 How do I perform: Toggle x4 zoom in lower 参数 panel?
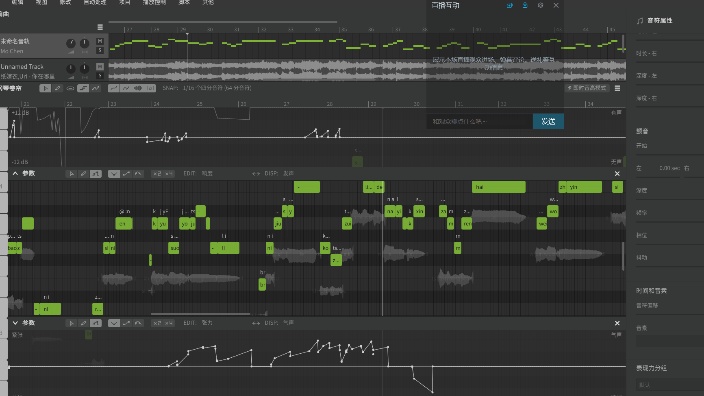(169, 323)
